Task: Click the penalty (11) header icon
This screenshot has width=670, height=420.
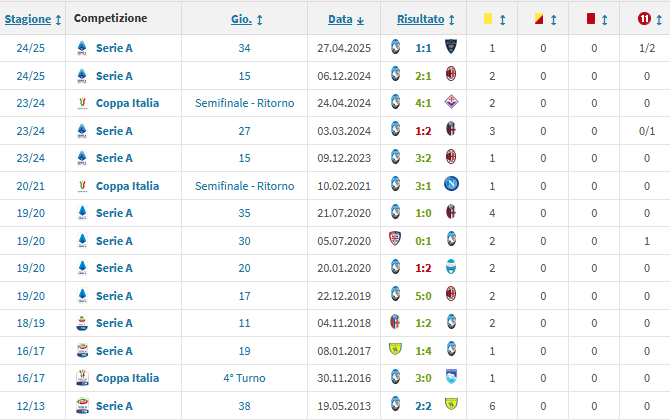Action: 644,18
